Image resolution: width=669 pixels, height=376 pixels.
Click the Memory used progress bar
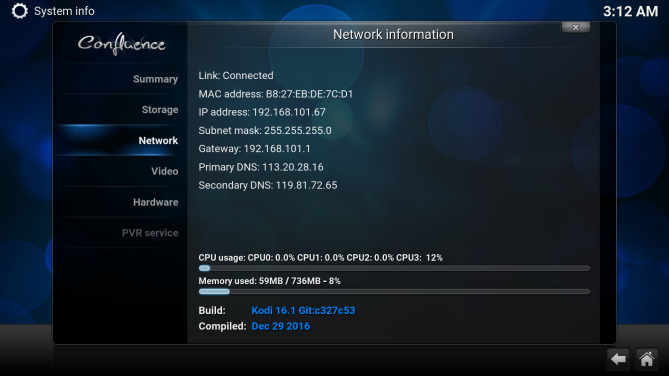(x=394, y=292)
